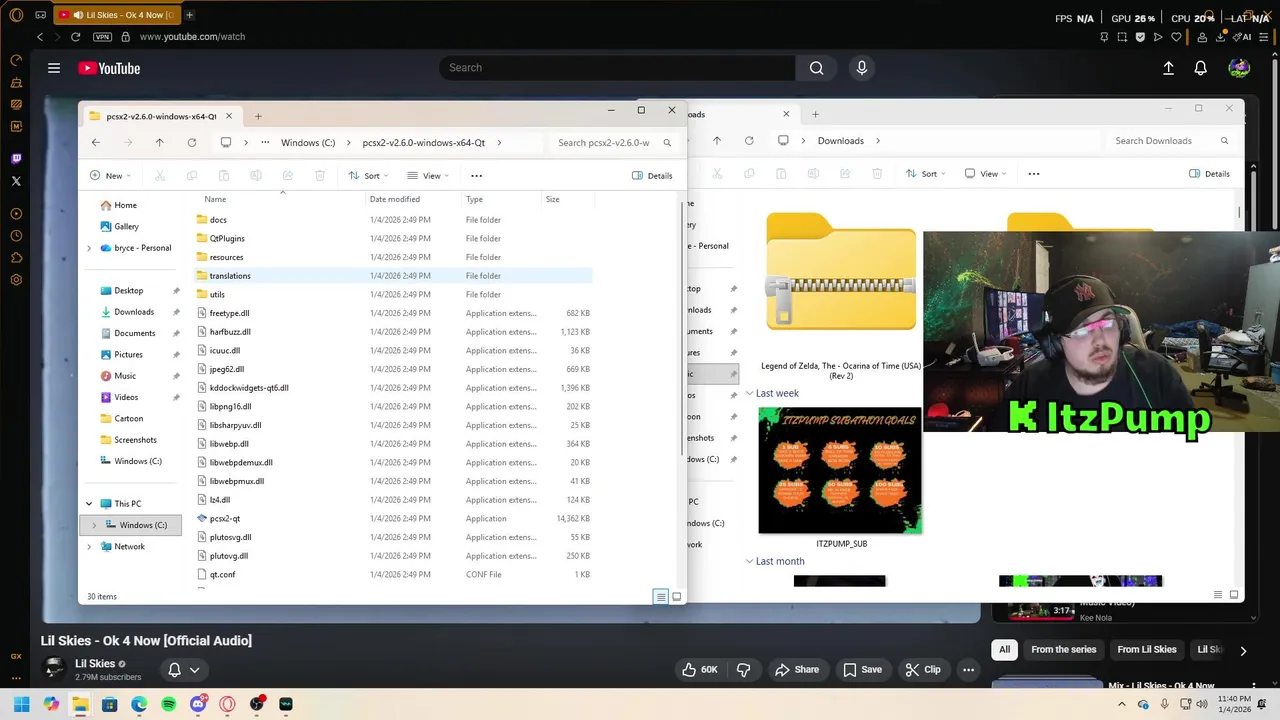This screenshot has width=1280, height=720.
Task: Click the Search pcsx2 folder input field
Action: (615, 143)
